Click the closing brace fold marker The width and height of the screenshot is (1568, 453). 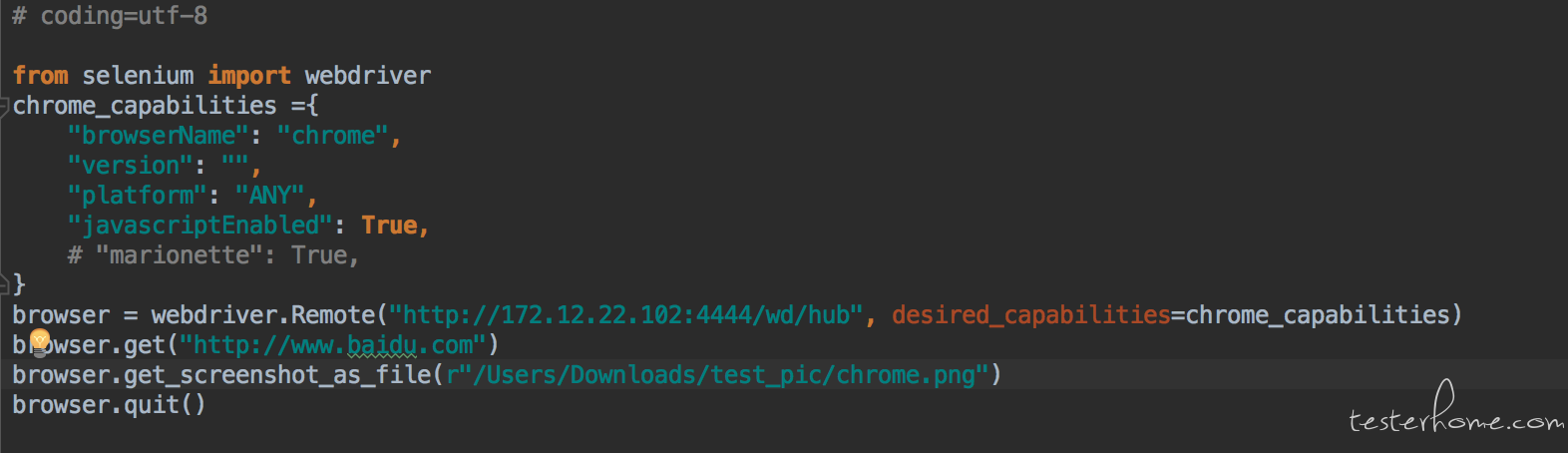coord(4,285)
